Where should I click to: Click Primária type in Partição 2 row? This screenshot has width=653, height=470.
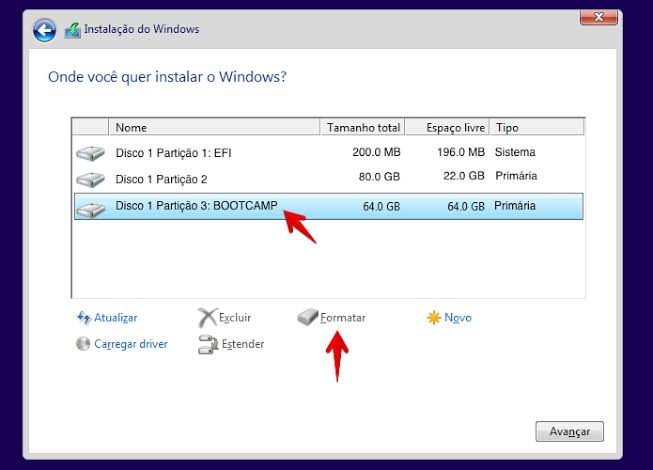tap(516, 176)
